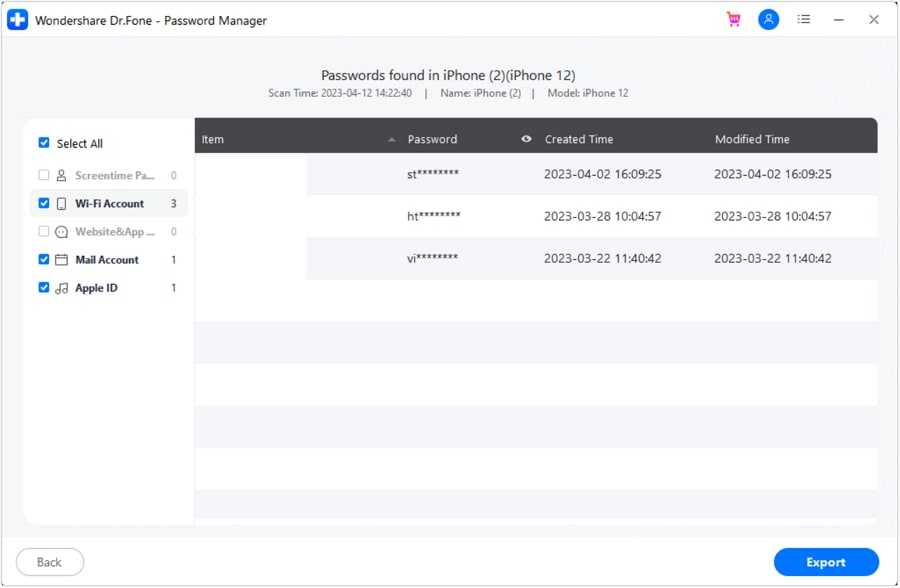900x588 pixels.
Task: Toggle the Select All checkbox
Action: tap(44, 143)
